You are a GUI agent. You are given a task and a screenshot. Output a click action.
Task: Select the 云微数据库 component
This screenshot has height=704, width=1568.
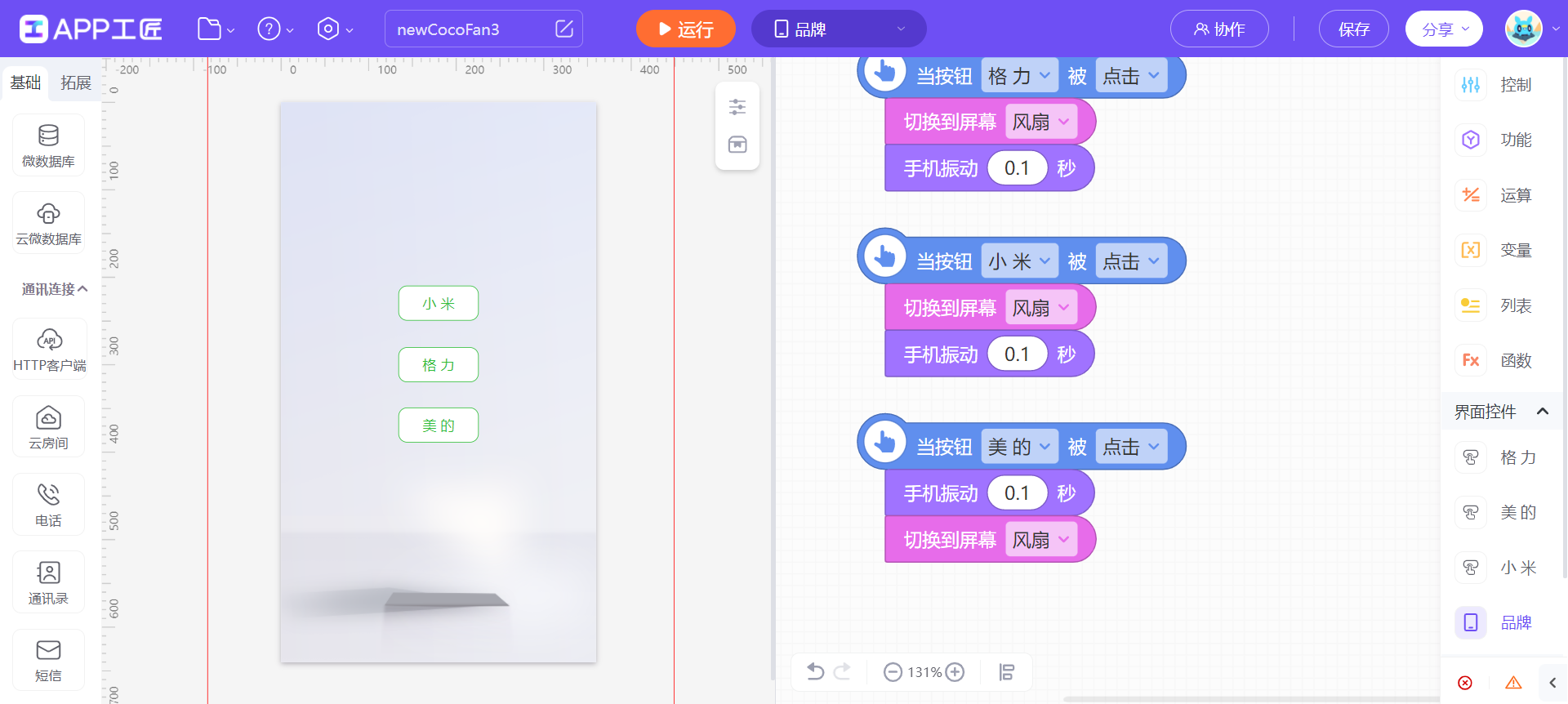49,223
